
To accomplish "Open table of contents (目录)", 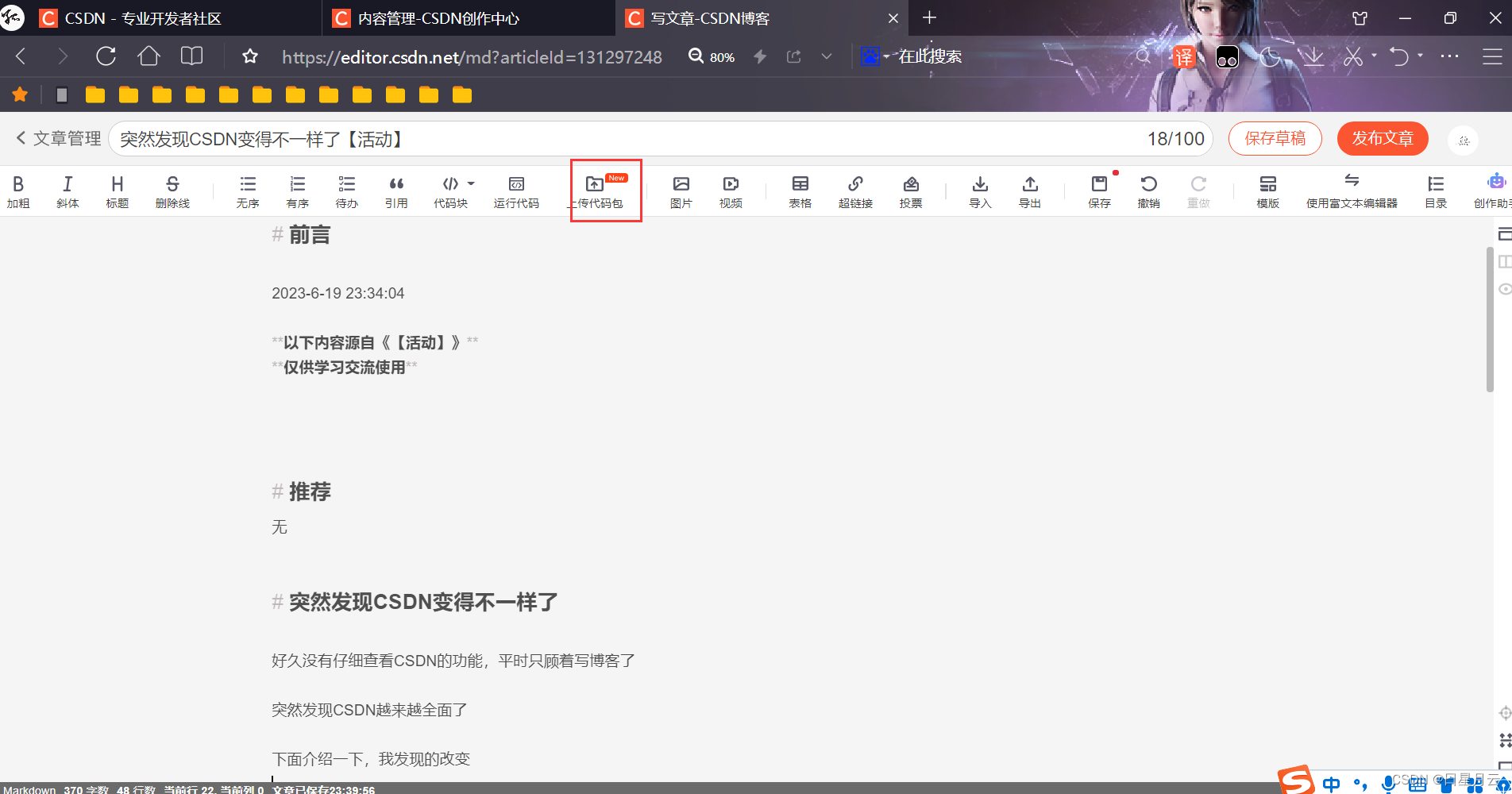I will click(x=1436, y=192).
